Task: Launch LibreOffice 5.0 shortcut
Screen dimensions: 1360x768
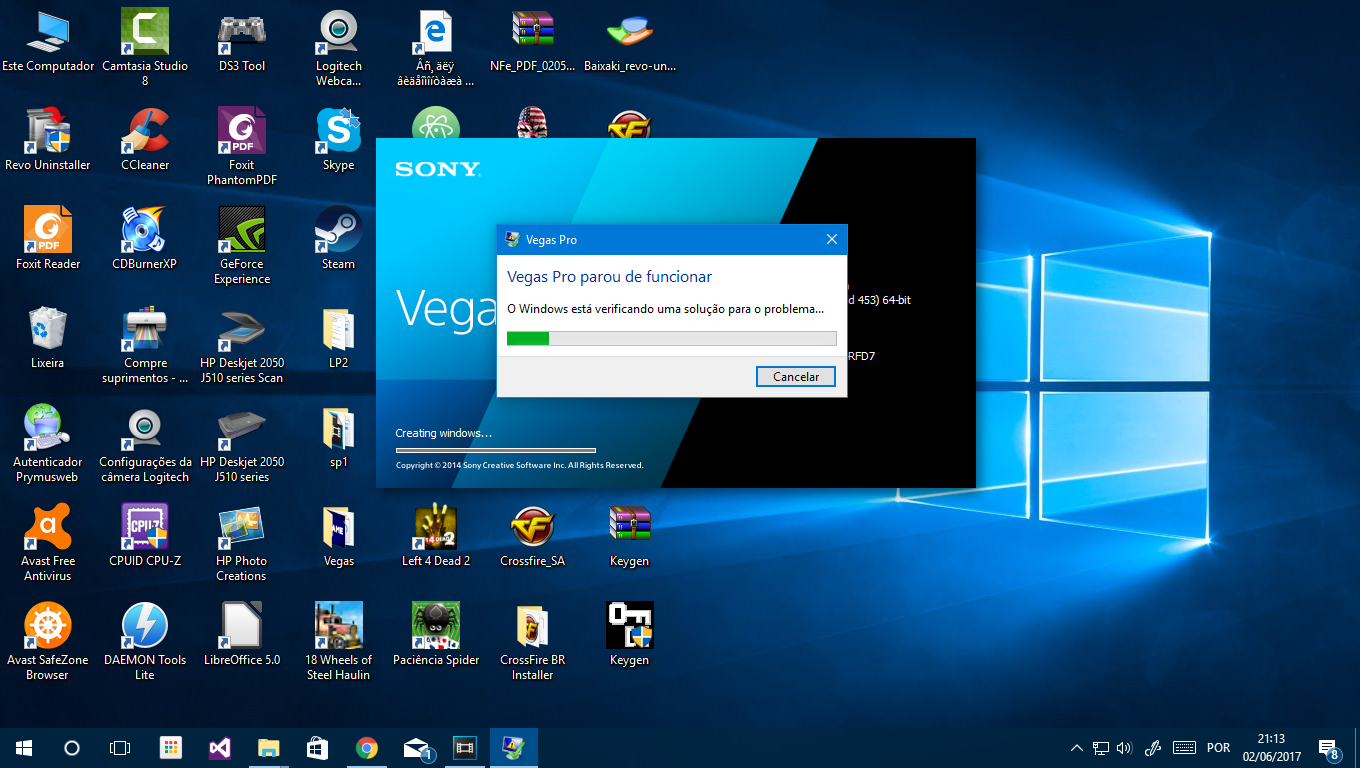Action: click(x=242, y=635)
